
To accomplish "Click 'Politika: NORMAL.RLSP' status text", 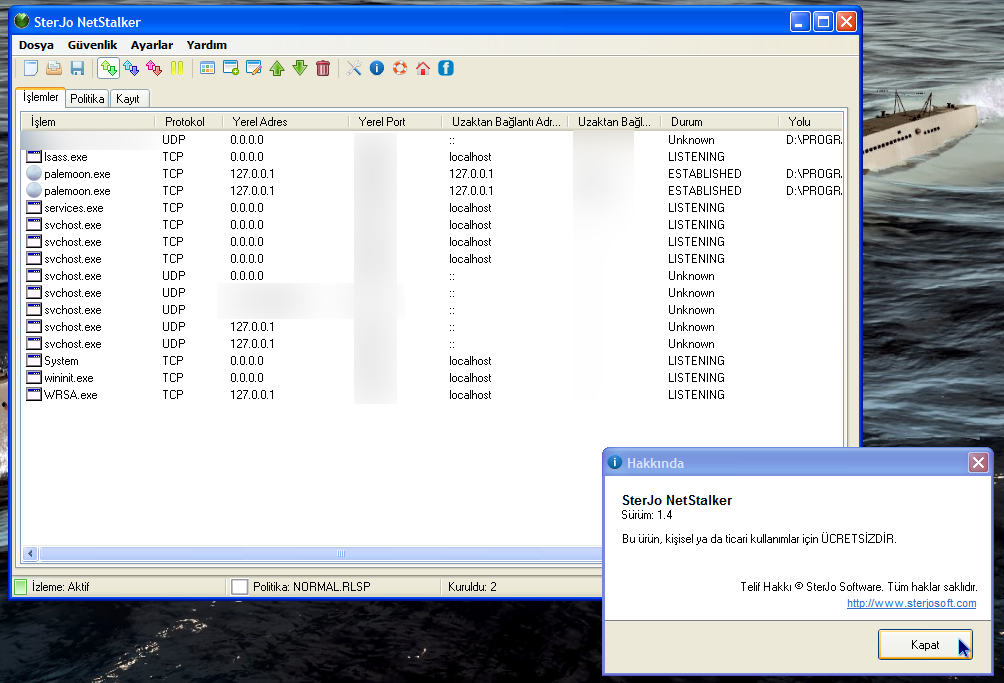I will pyautogui.click(x=312, y=587).
